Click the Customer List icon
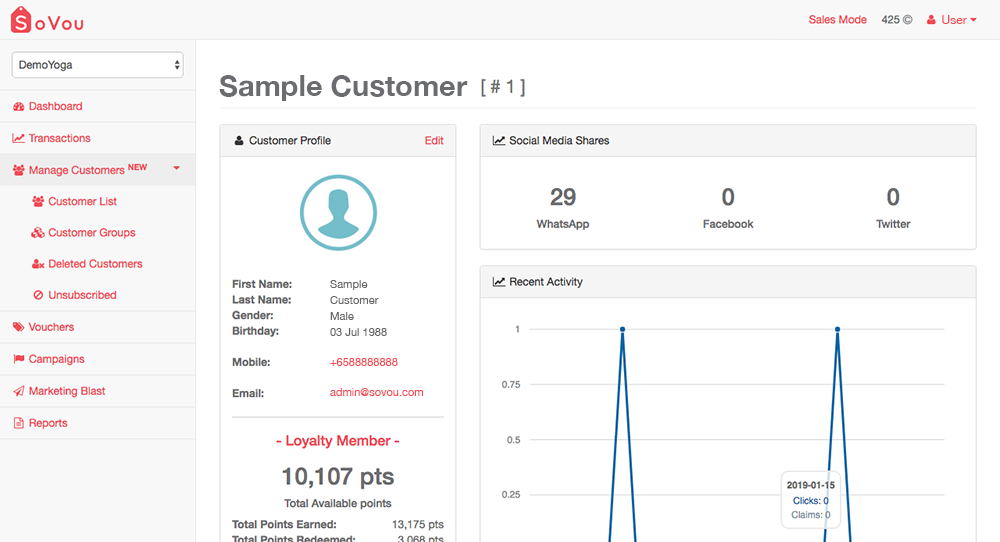Viewport: 1000px width, 542px height. pos(38,201)
